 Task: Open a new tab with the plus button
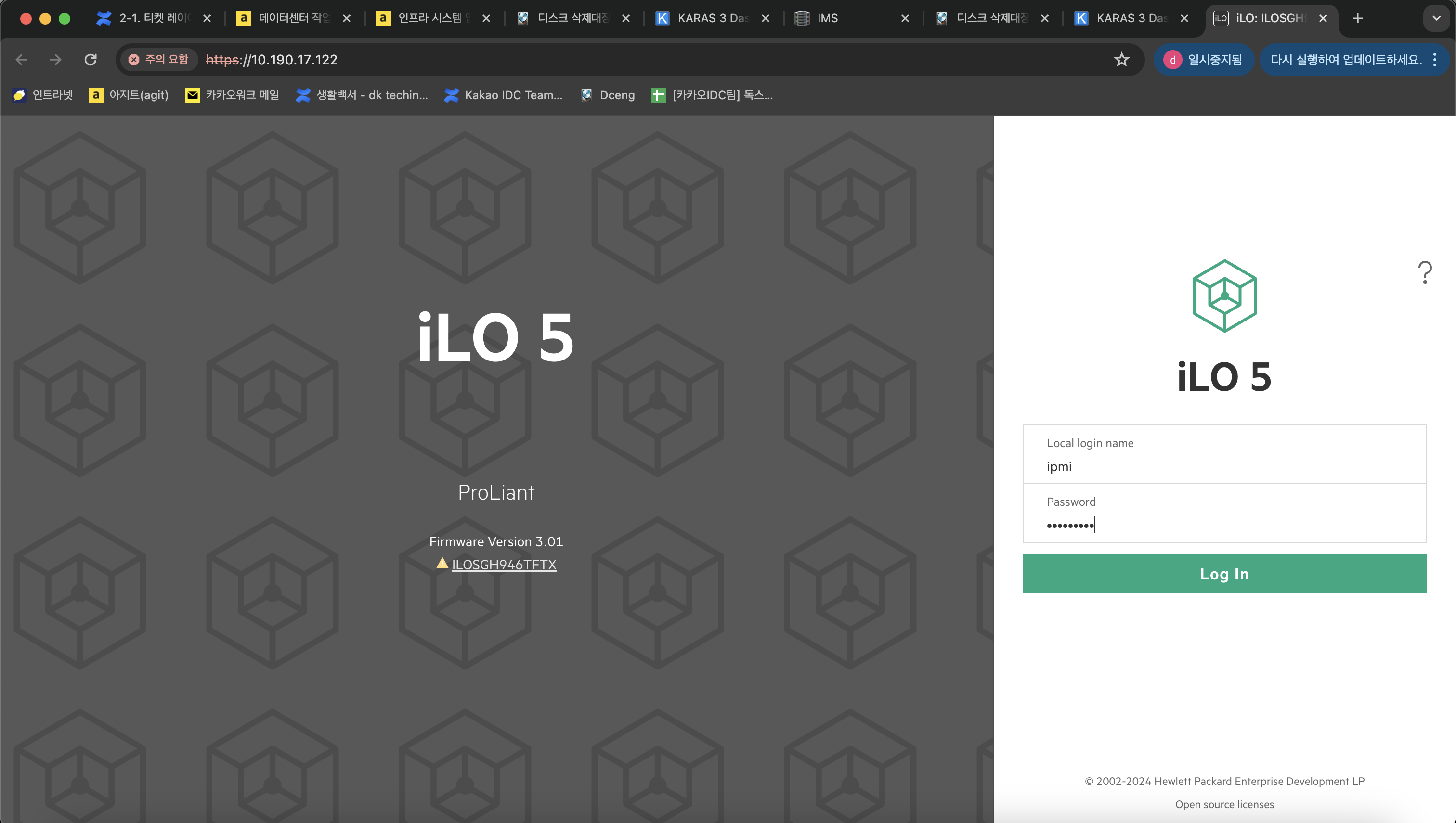pyautogui.click(x=1357, y=18)
